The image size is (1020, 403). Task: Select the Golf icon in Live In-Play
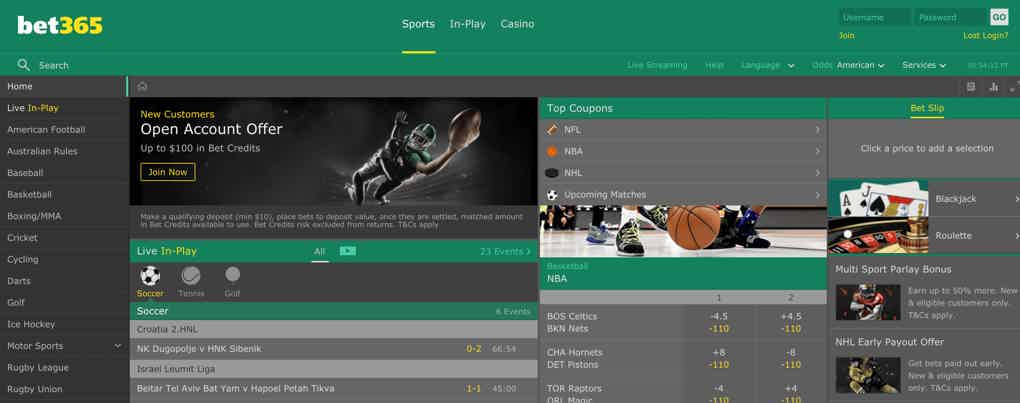click(232, 274)
